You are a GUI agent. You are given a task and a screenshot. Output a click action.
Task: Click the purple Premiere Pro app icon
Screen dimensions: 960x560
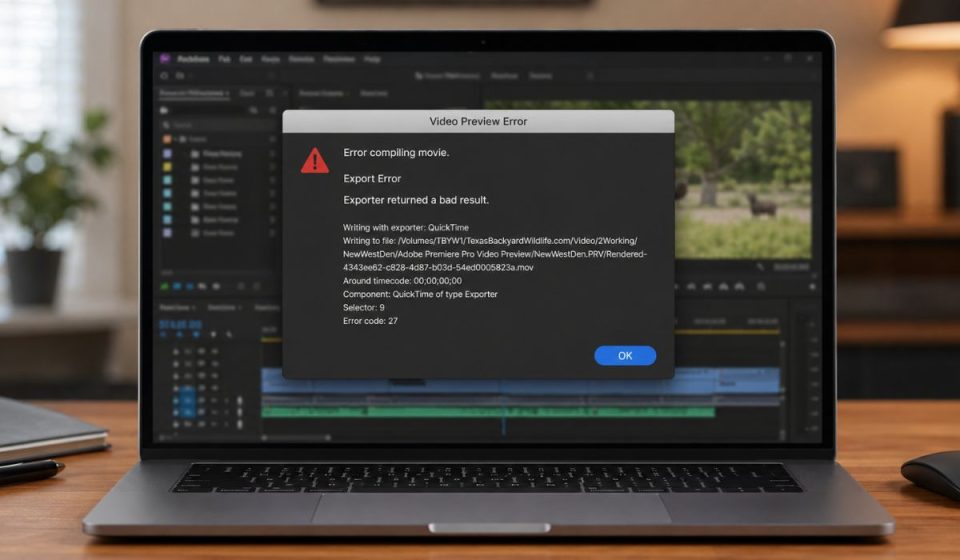(165, 59)
